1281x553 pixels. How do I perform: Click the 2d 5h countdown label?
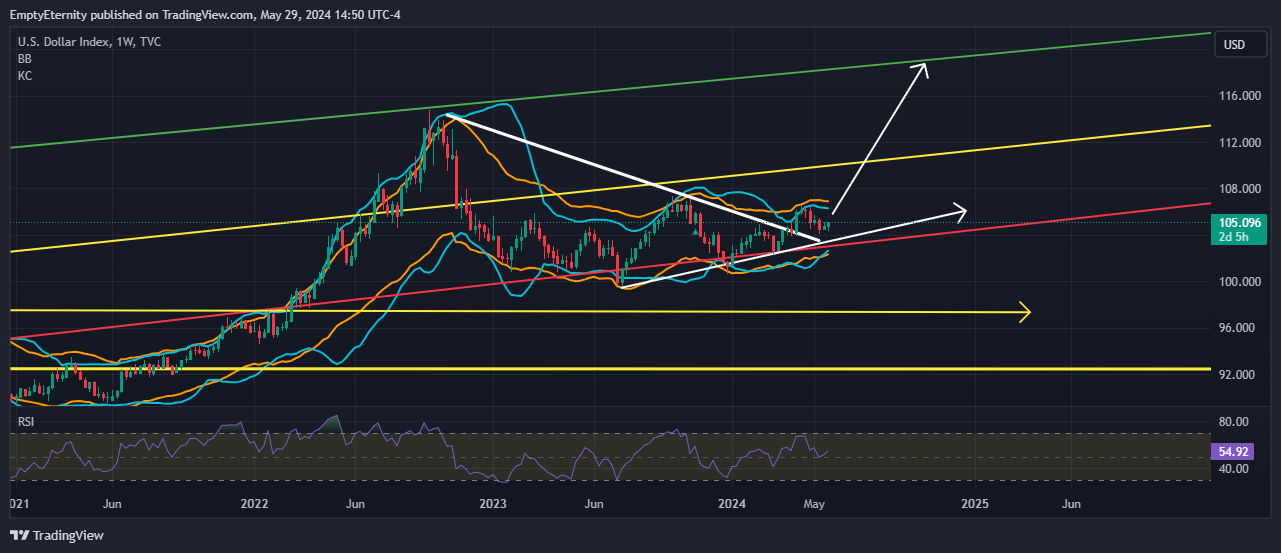pos(1232,237)
